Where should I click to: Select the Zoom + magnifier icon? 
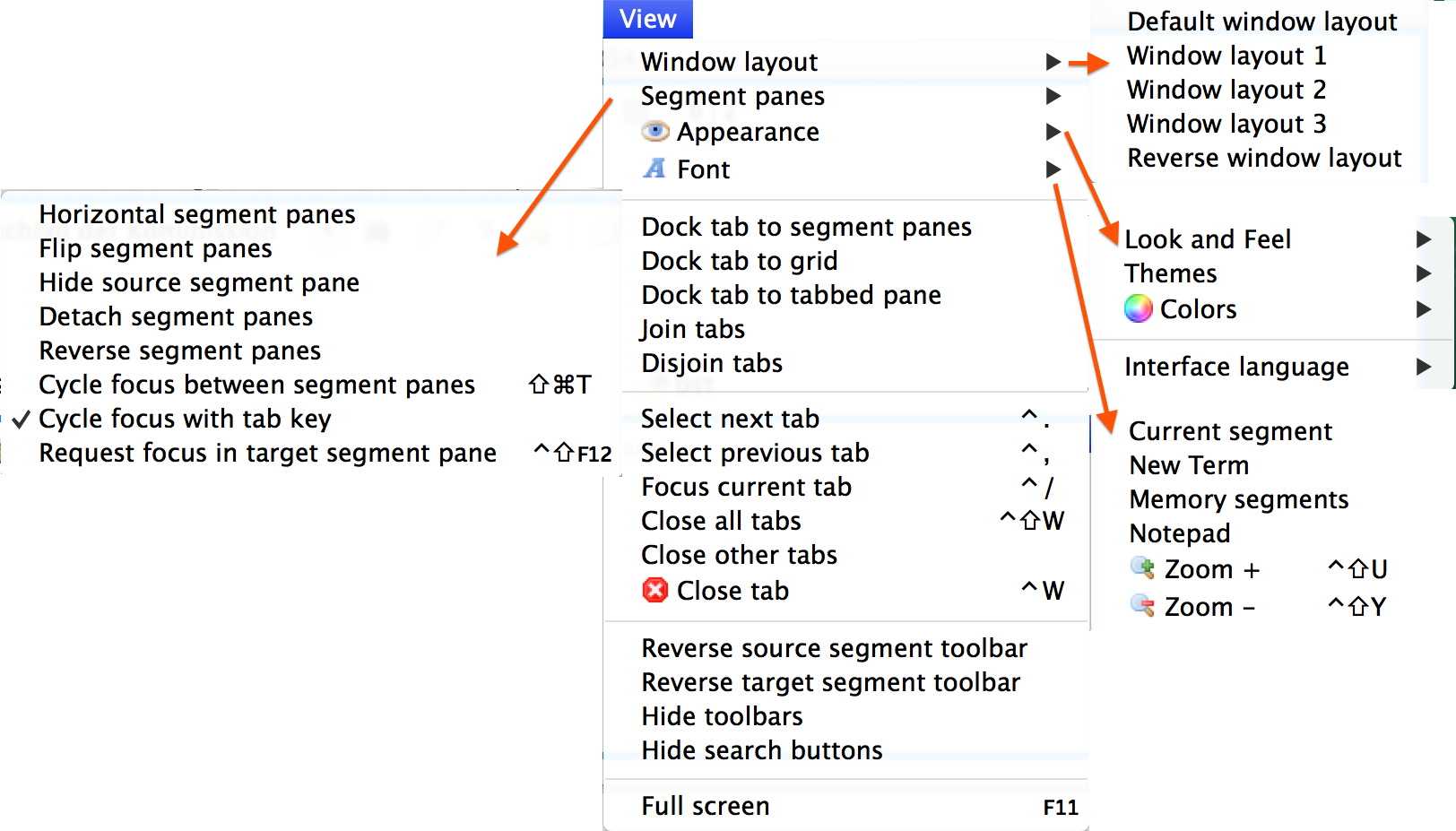click(1142, 568)
